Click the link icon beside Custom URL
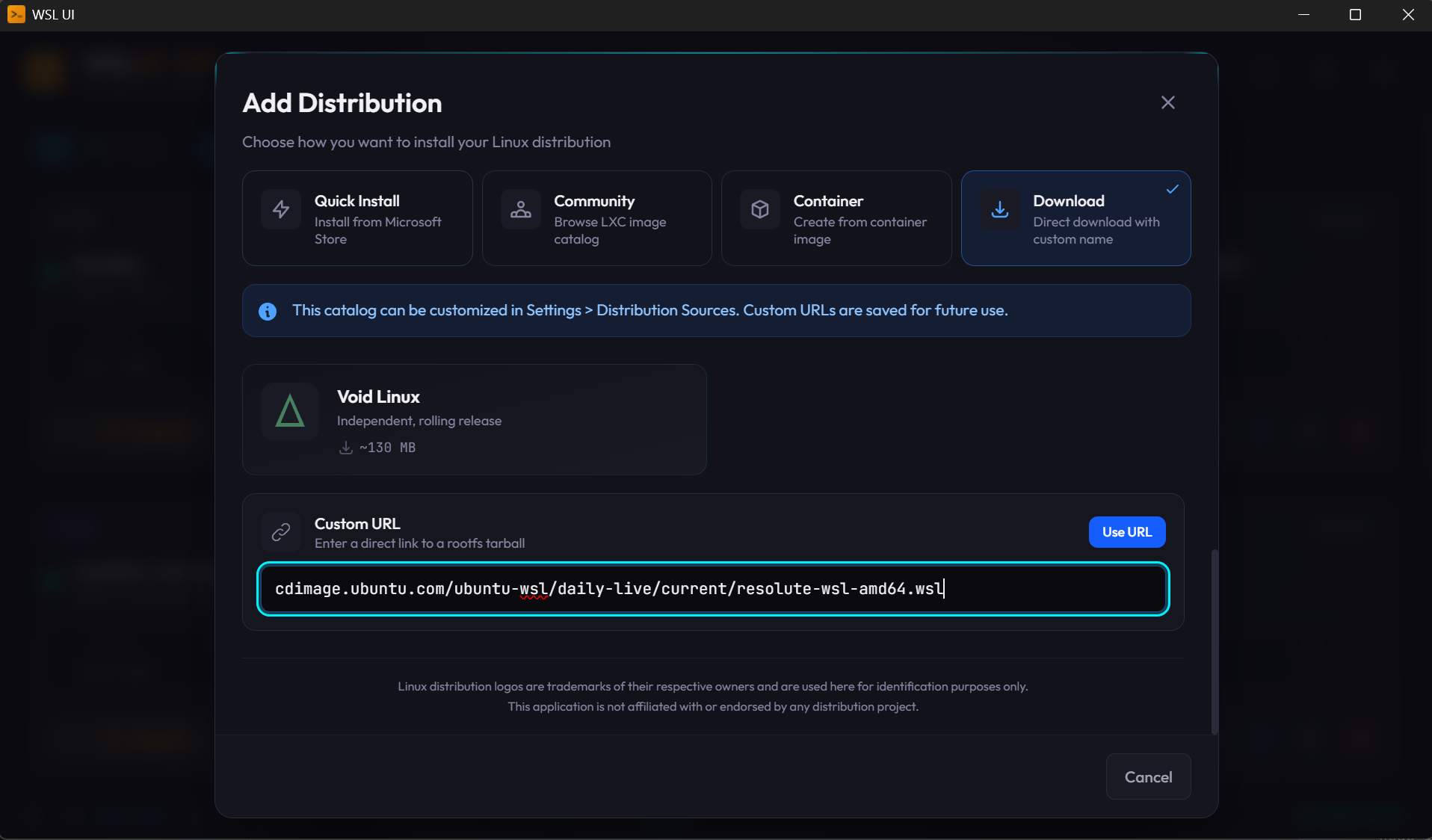1432x840 pixels. coord(281,532)
